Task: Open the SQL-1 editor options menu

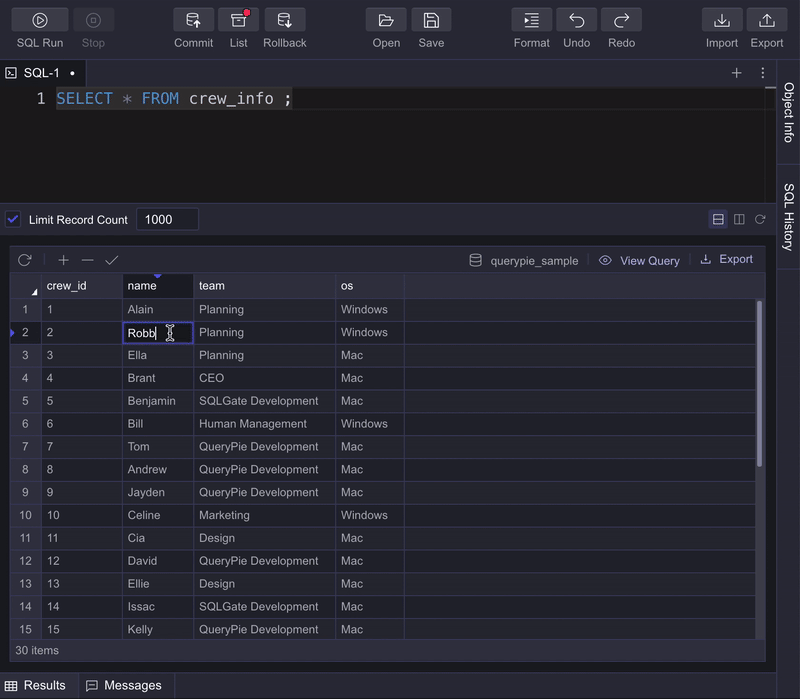Action: pos(763,72)
